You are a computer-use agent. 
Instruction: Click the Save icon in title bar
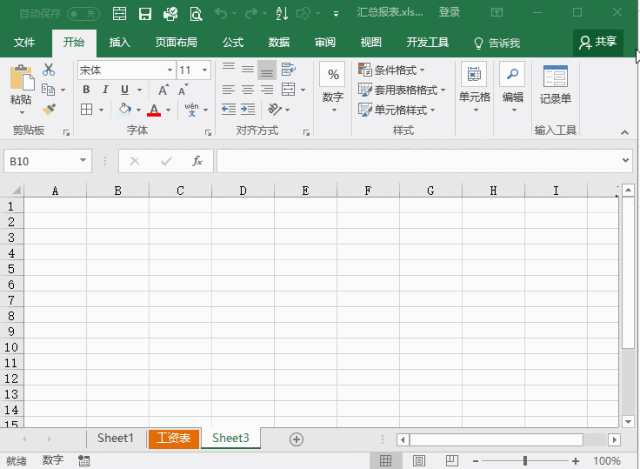[x=145, y=13]
